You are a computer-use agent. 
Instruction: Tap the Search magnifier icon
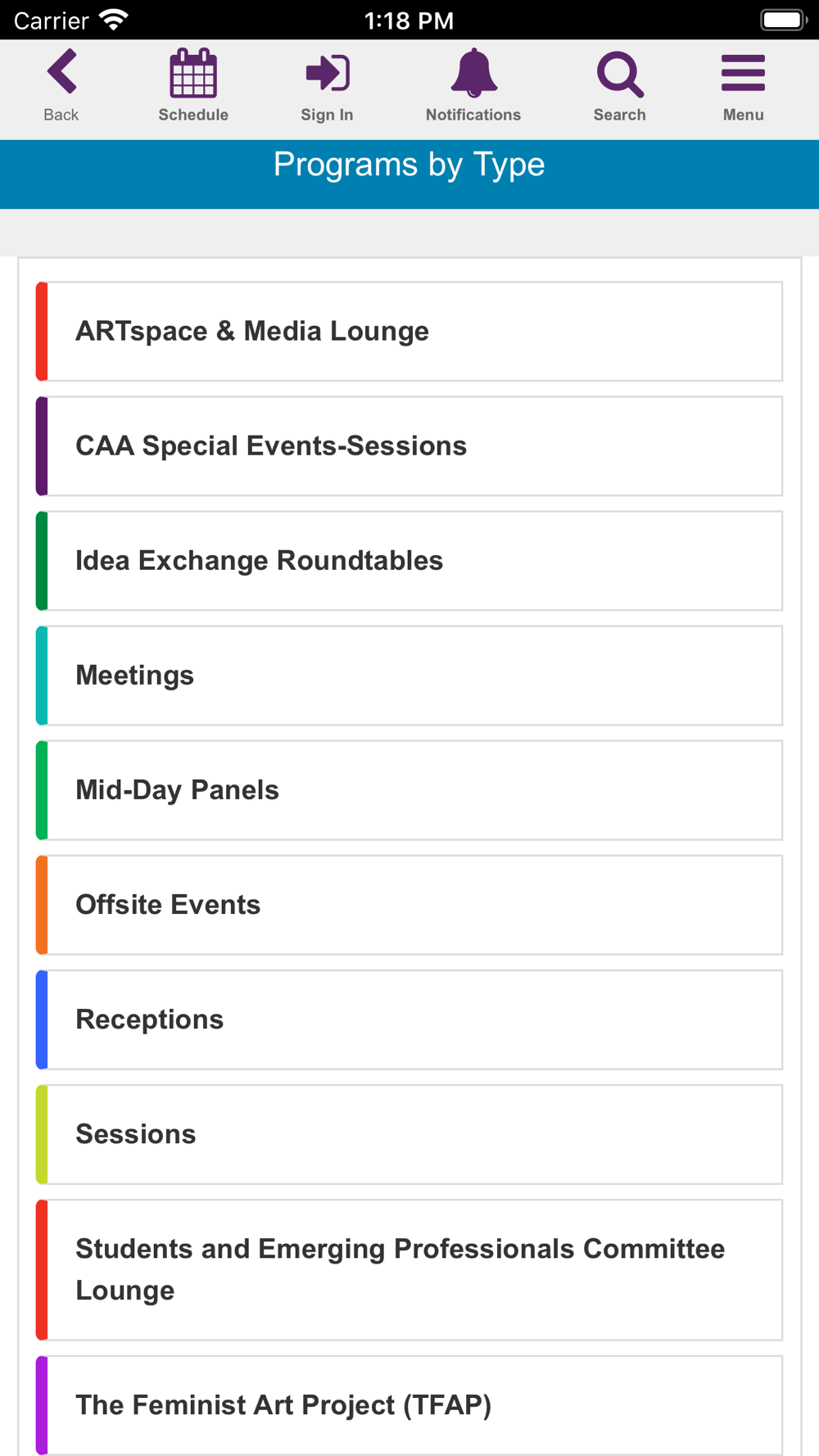[620, 75]
